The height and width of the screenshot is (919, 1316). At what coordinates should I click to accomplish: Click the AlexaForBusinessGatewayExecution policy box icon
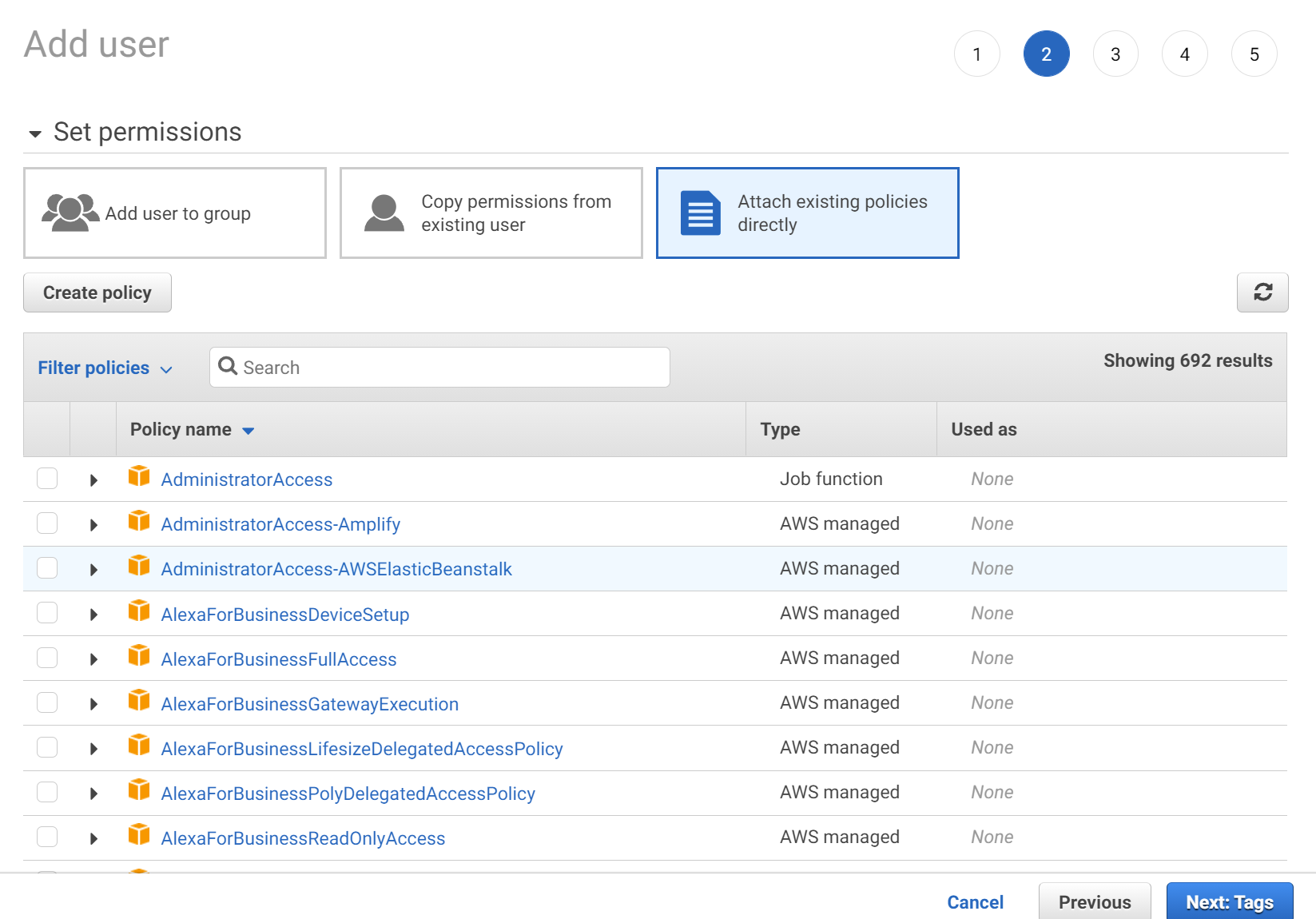(139, 700)
